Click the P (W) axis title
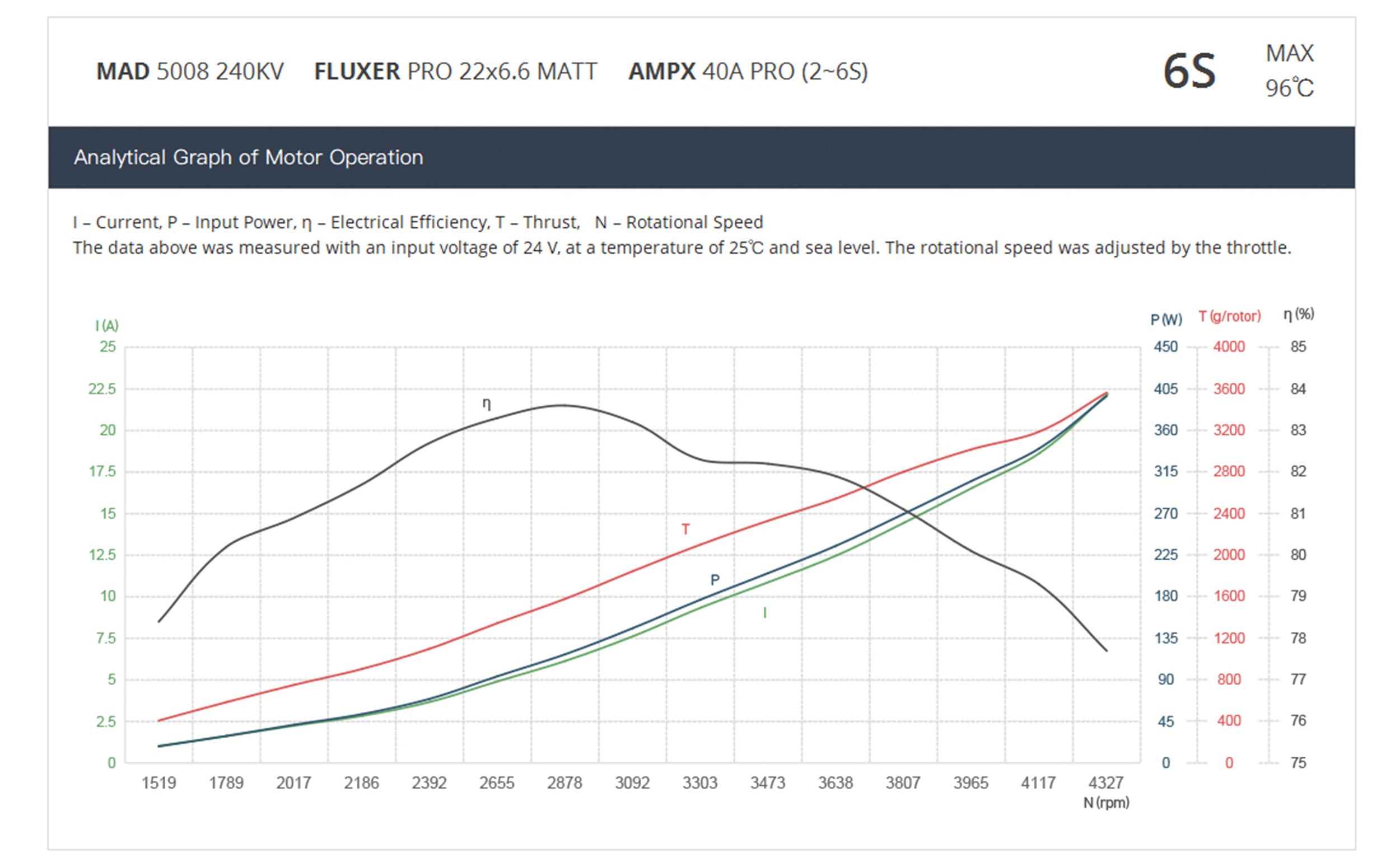This screenshot has height=858, width=1400. point(1166,319)
